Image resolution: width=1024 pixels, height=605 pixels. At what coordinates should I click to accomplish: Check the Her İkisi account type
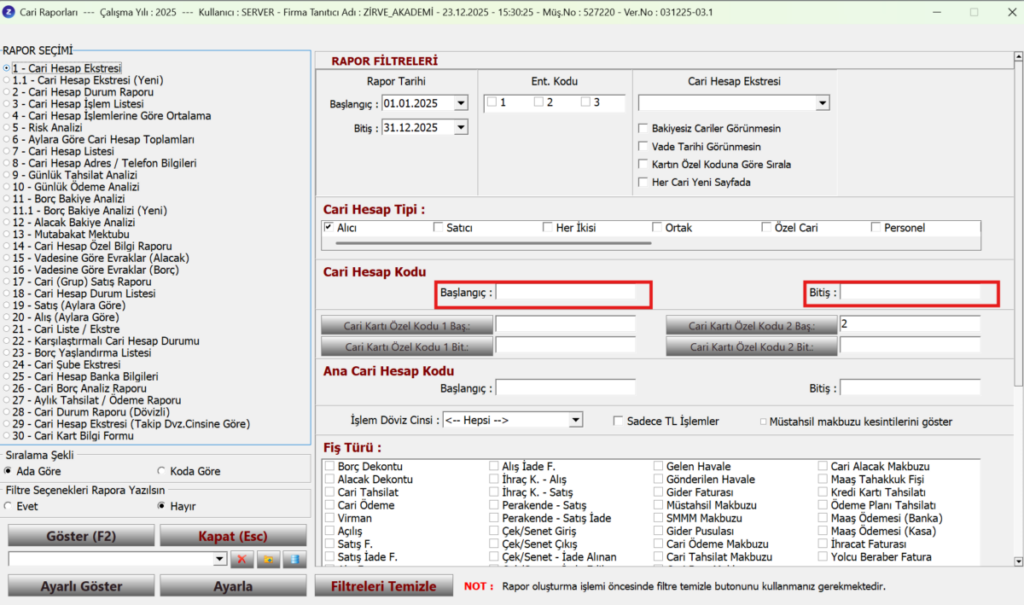(547, 227)
